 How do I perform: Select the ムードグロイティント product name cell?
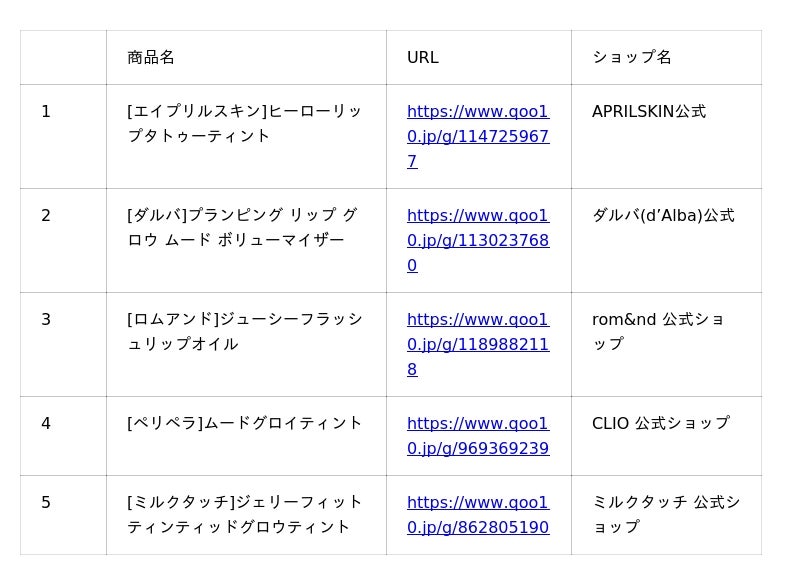[246, 436]
